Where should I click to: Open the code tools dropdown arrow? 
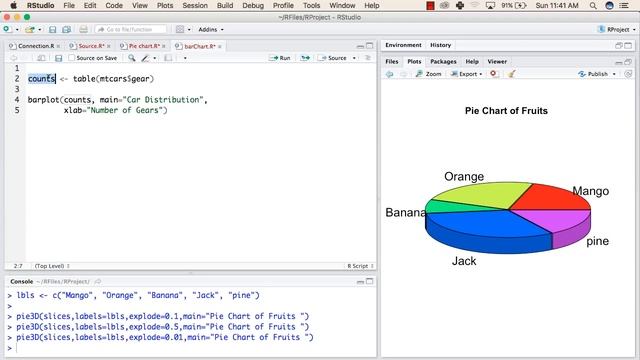(155, 58)
